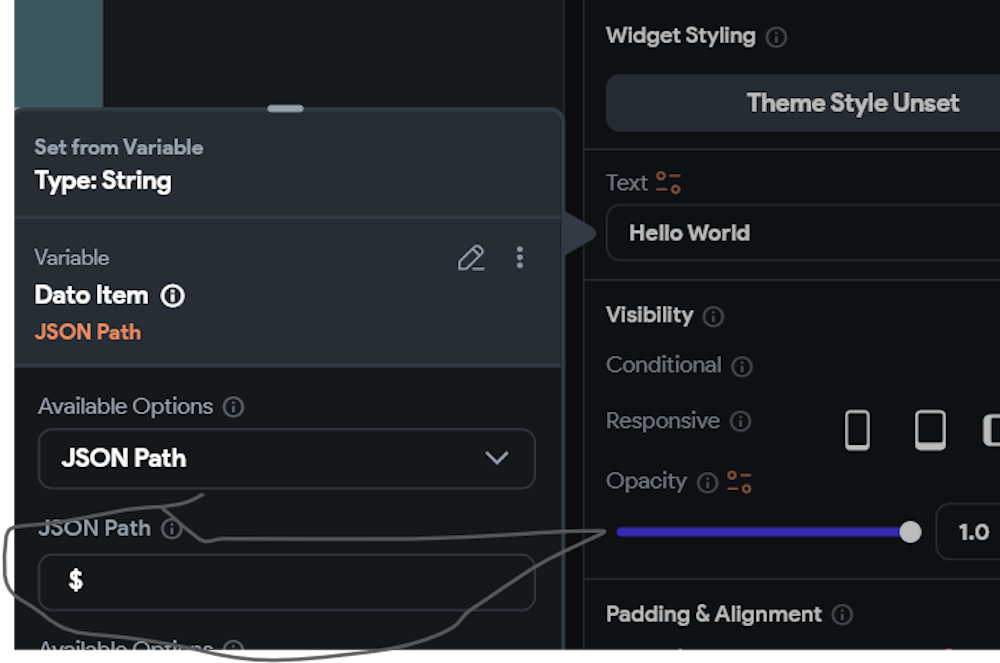This screenshot has height=663, width=1000.
Task: Open the three-dot menu for Dato Item
Action: 519,258
